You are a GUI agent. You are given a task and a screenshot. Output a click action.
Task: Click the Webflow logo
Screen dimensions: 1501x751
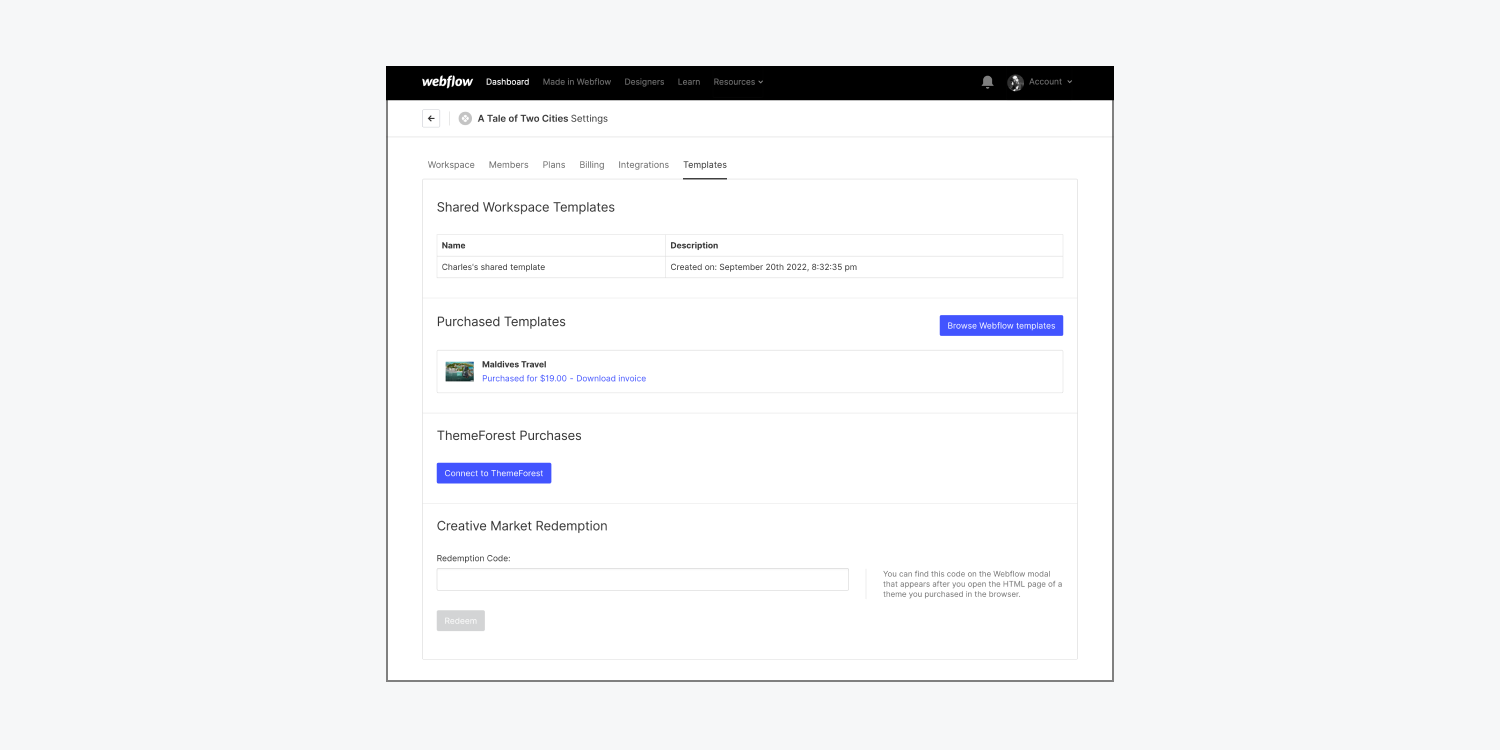[x=447, y=82]
